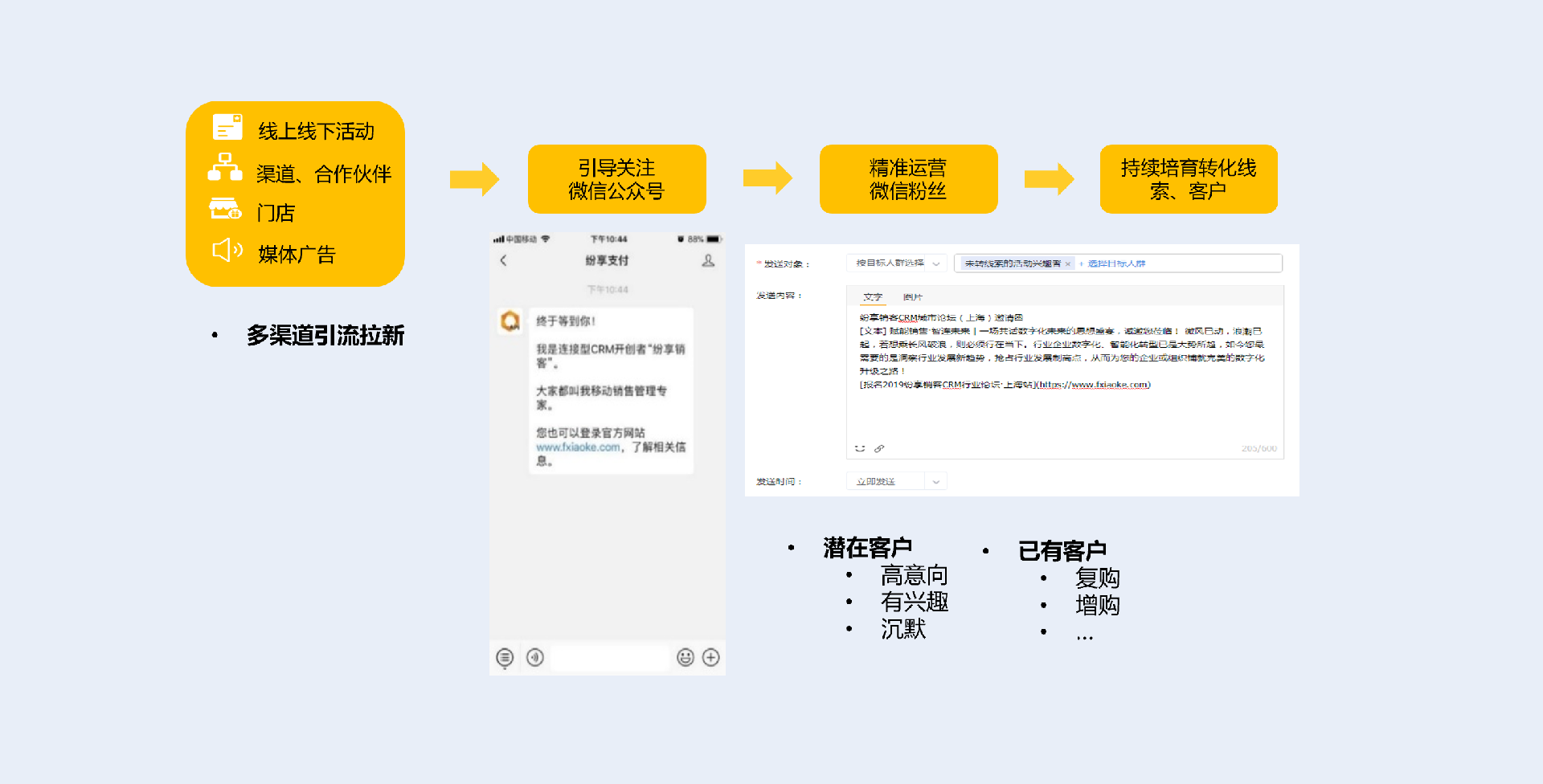Click the 媒体广告 speaker icon
This screenshot has width=1543, height=784.
click(x=227, y=250)
